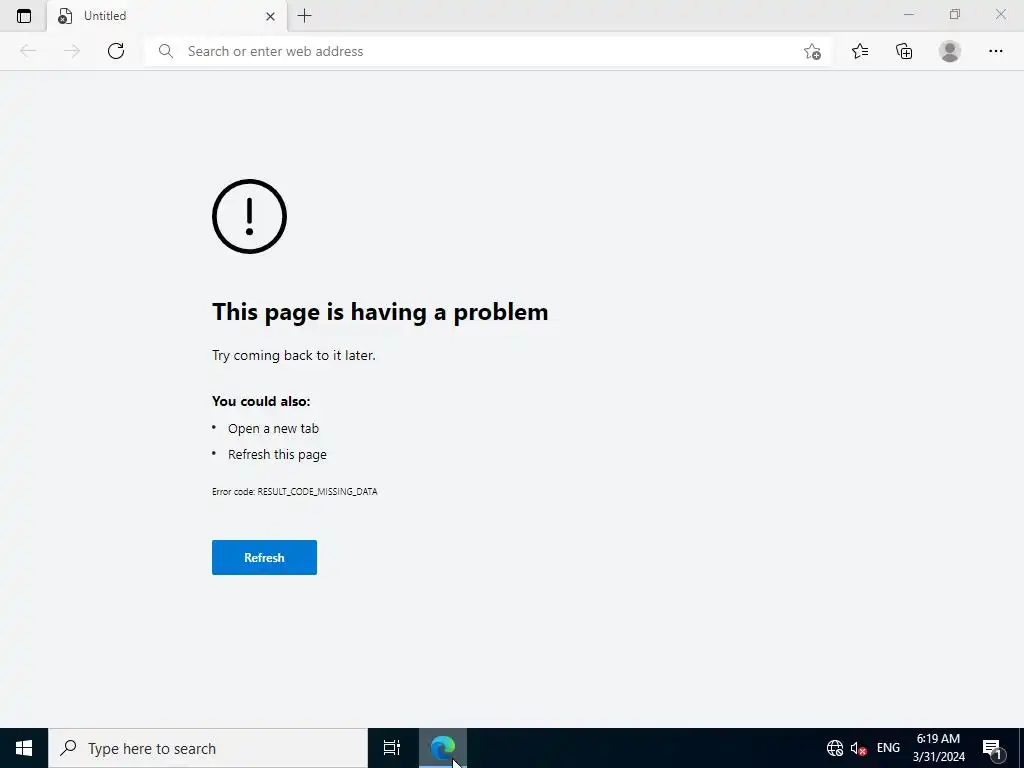Switch the ENG input language indicator
The image size is (1024, 768).
(888, 748)
